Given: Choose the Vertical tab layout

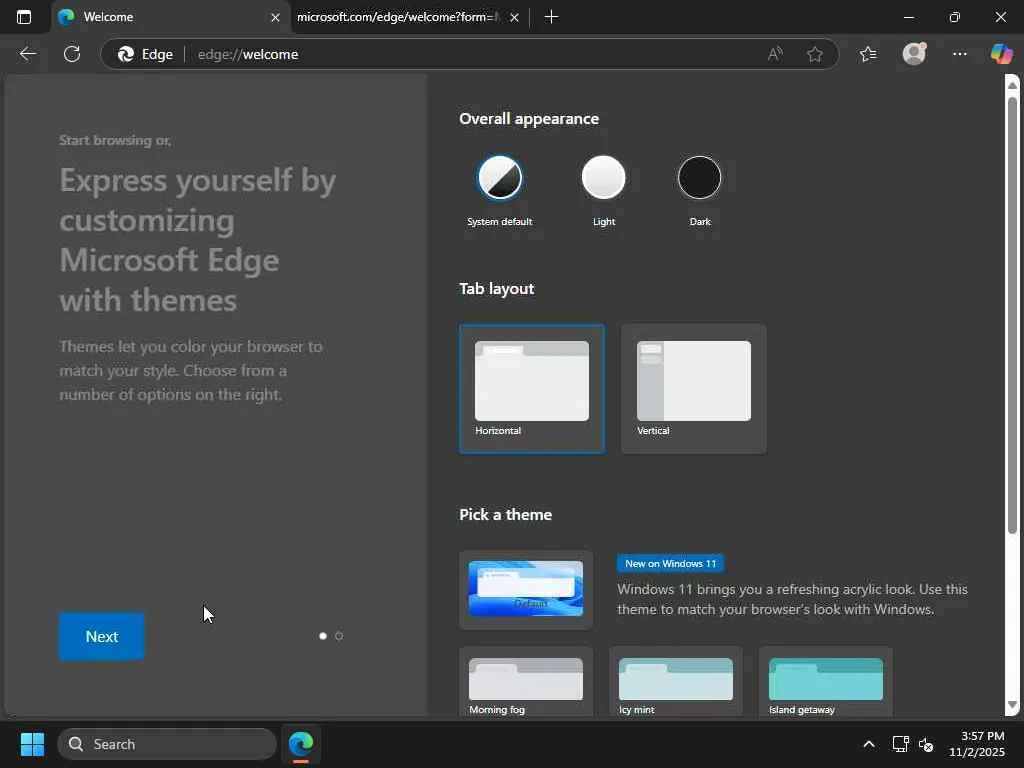Looking at the screenshot, I should point(694,389).
